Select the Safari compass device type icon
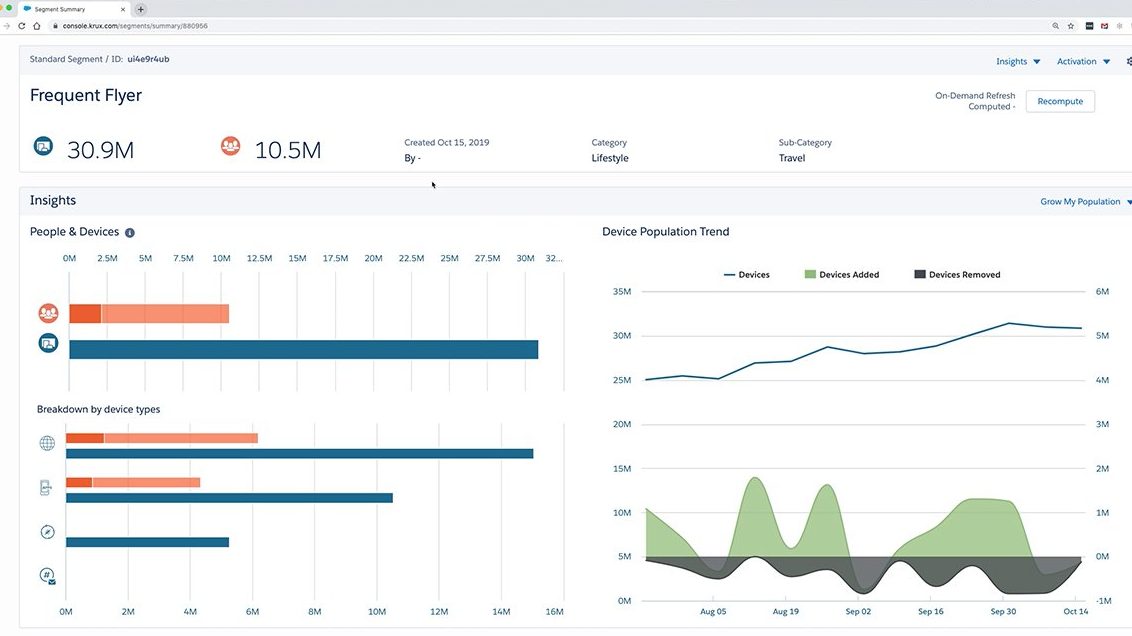1132x636 pixels. pos(47,532)
